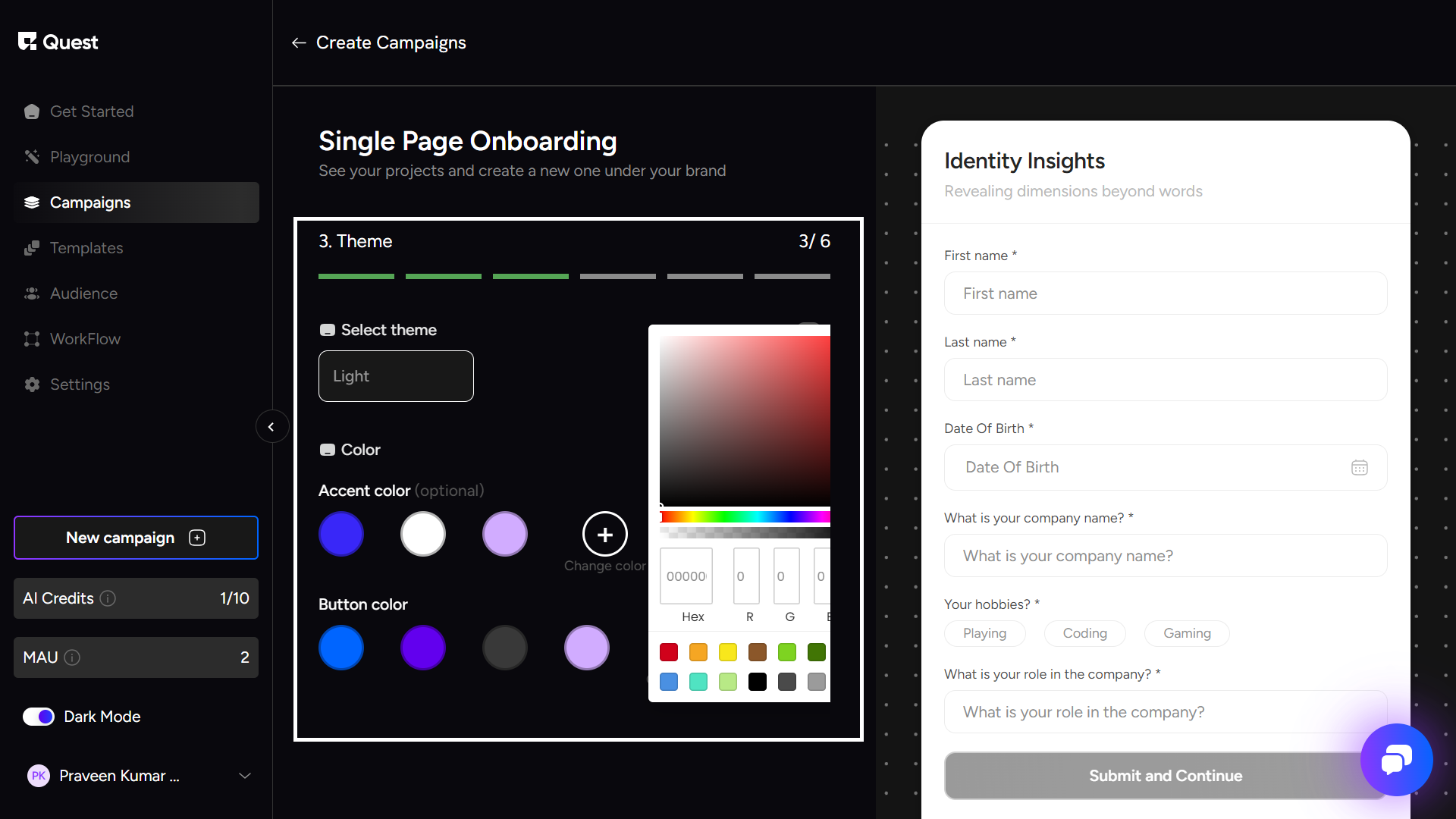Image resolution: width=1456 pixels, height=819 pixels.
Task: Click the Quest logo
Action: pos(58,42)
